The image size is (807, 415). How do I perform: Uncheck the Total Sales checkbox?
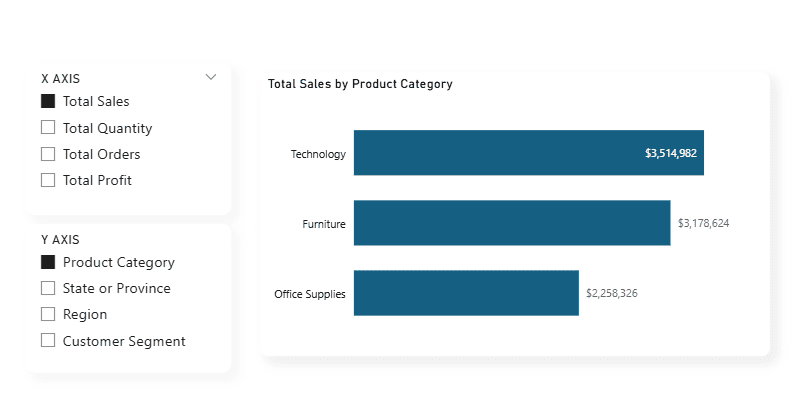point(48,101)
